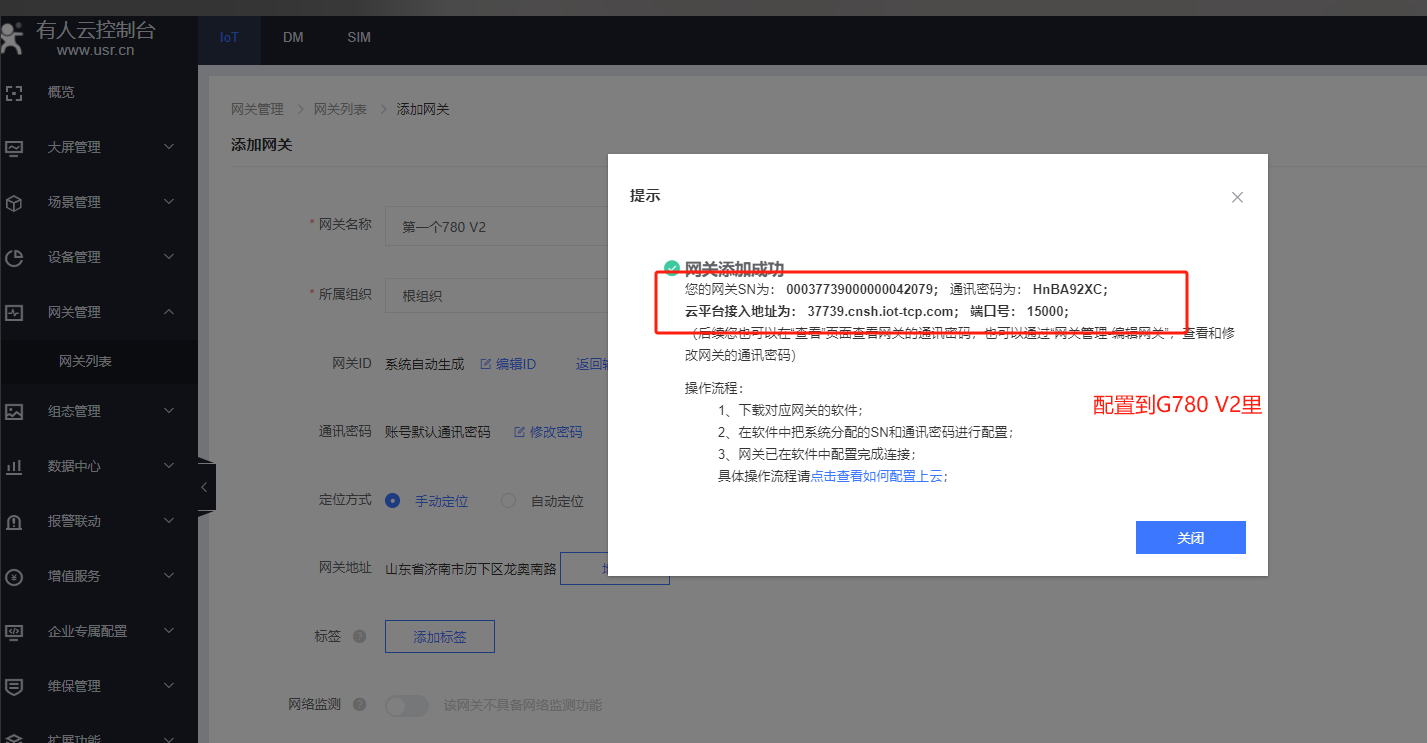Image resolution: width=1427 pixels, height=743 pixels.
Task: Select 手动定位 radio button
Action: pos(393,501)
